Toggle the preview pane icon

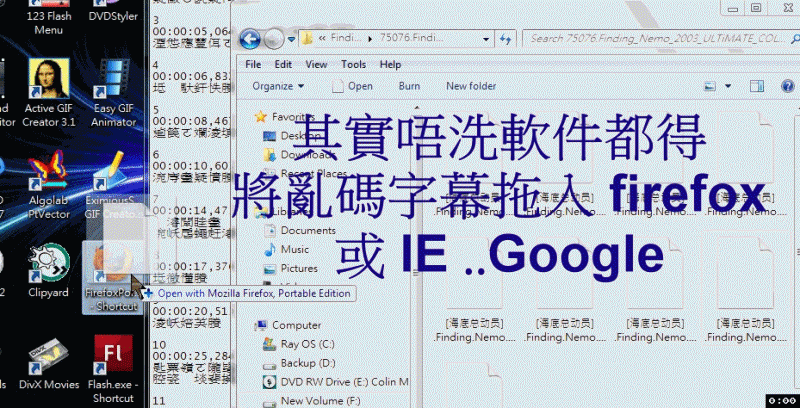[x=758, y=86]
